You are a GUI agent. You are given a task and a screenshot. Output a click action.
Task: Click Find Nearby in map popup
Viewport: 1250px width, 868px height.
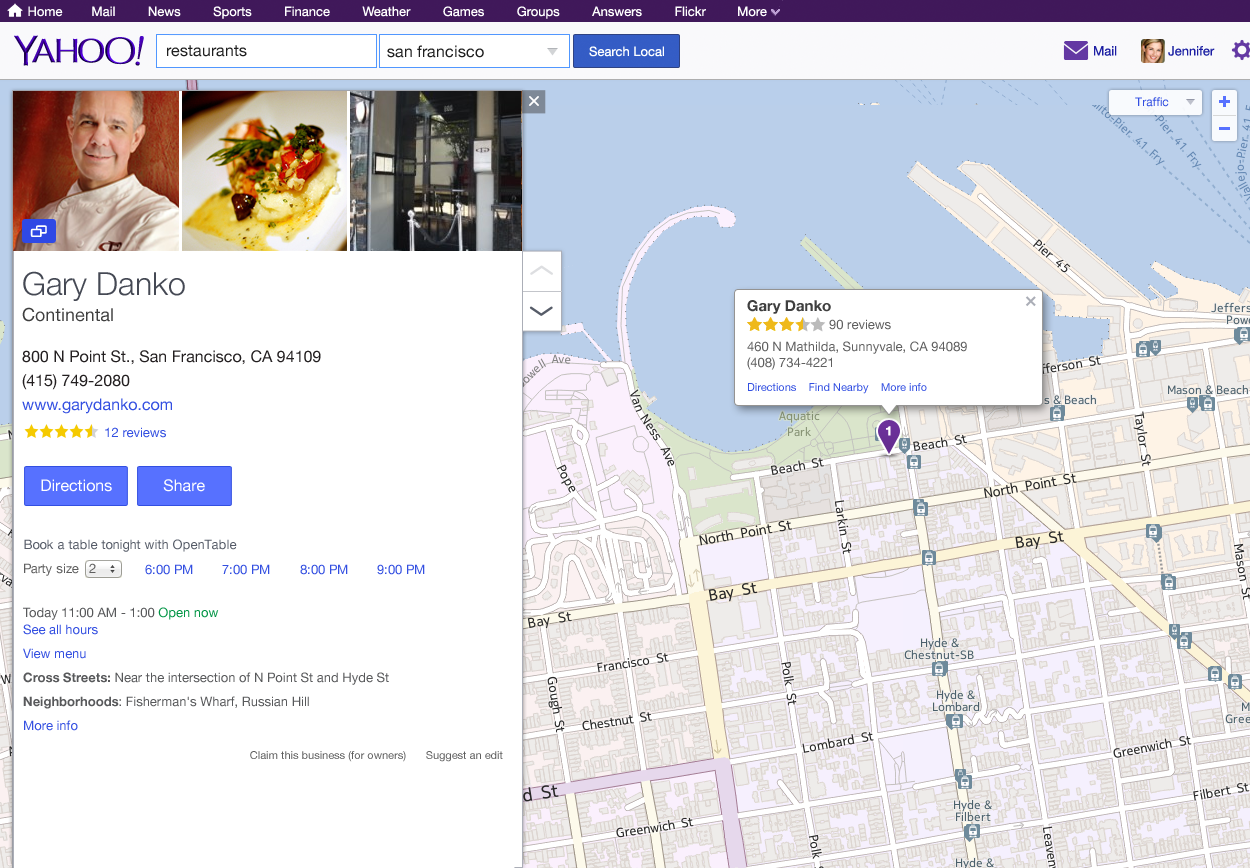838,387
